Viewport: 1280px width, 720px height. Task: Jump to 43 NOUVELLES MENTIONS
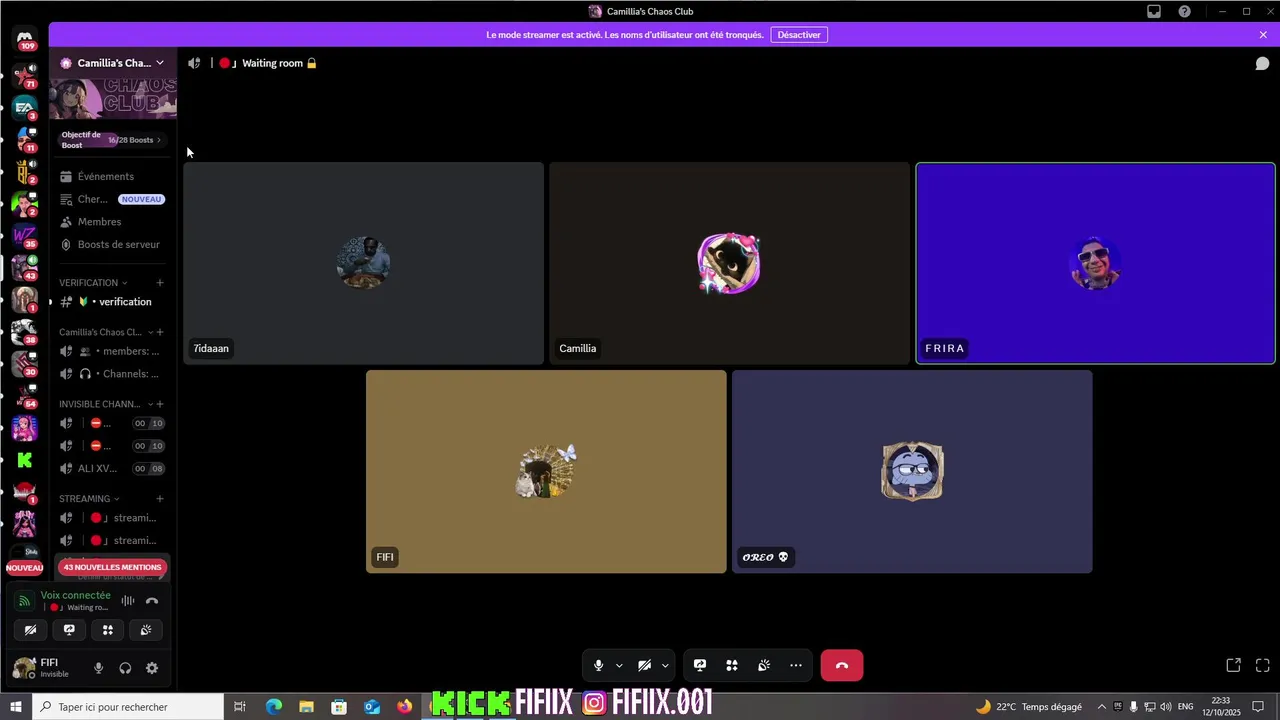click(x=112, y=567)
